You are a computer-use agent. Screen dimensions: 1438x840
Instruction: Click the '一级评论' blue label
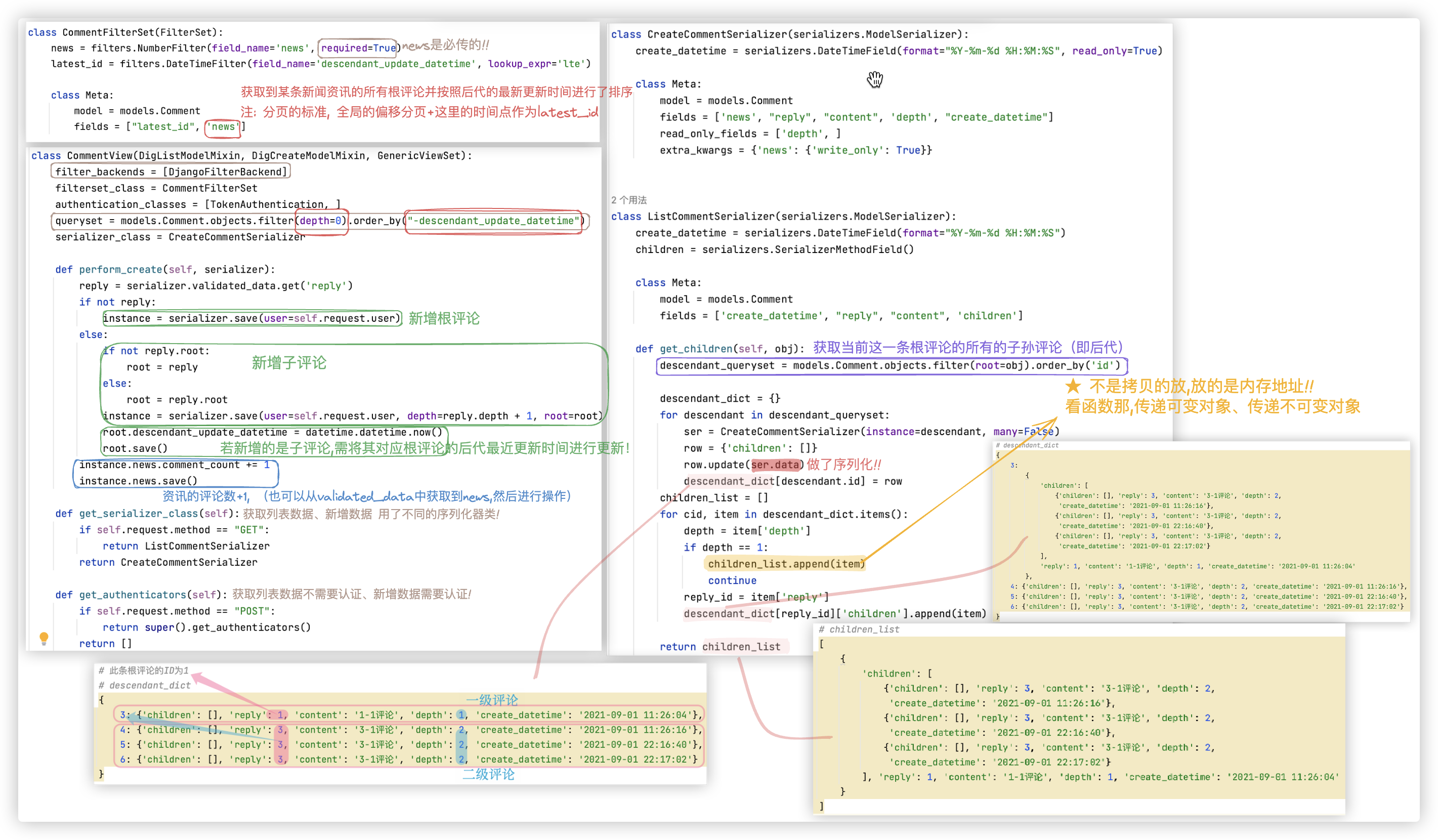pyautogui.click(x=491, y=700)
